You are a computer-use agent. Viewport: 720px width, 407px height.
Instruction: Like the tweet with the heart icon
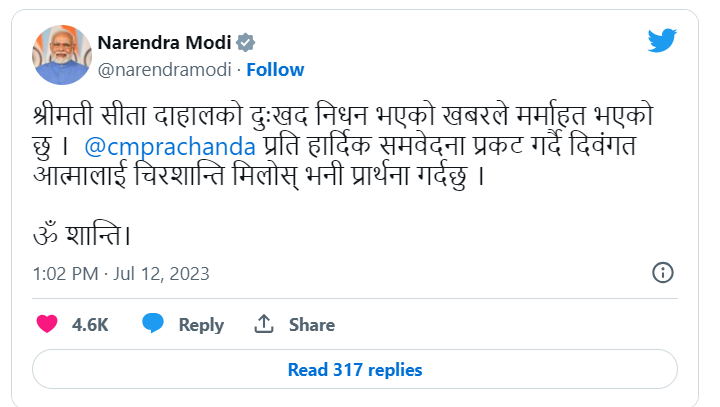click(47, 324)
